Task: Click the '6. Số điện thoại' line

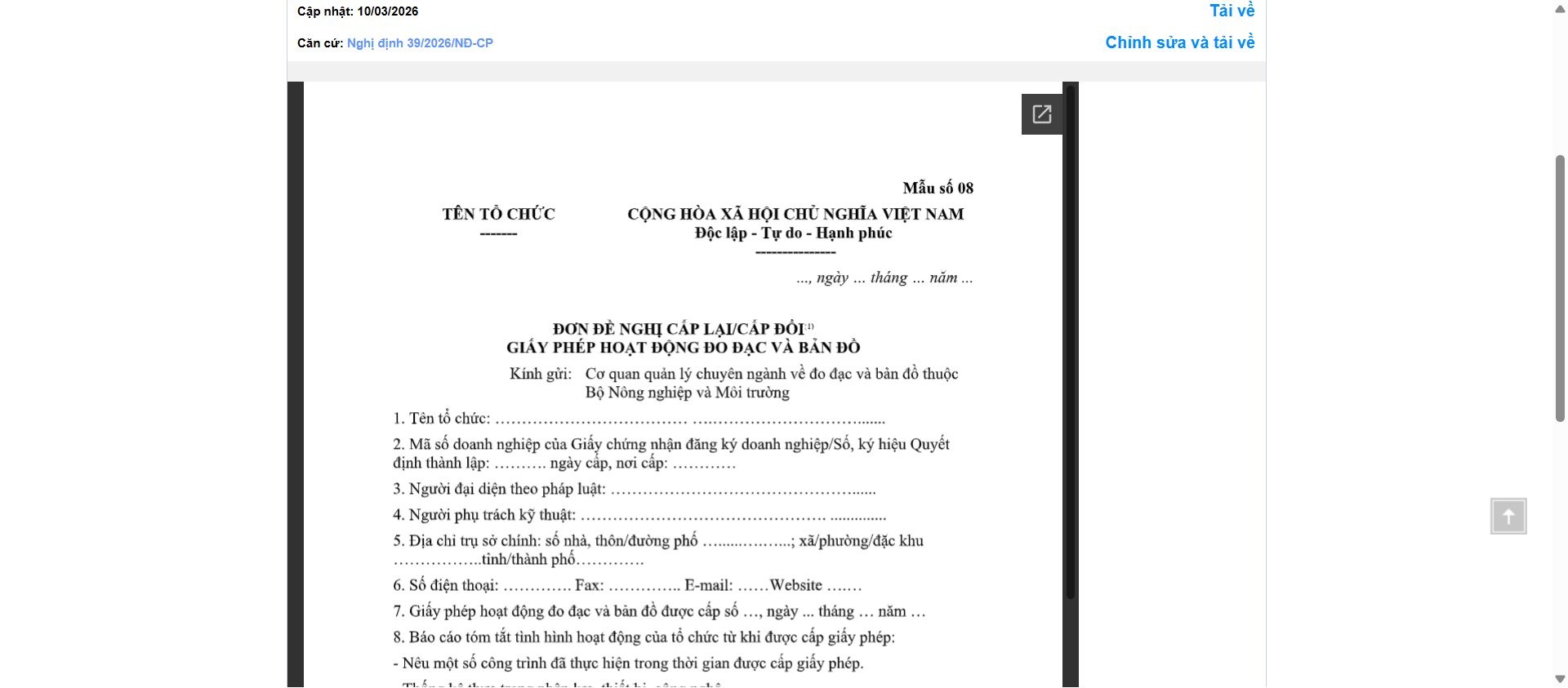Action: 627,586
